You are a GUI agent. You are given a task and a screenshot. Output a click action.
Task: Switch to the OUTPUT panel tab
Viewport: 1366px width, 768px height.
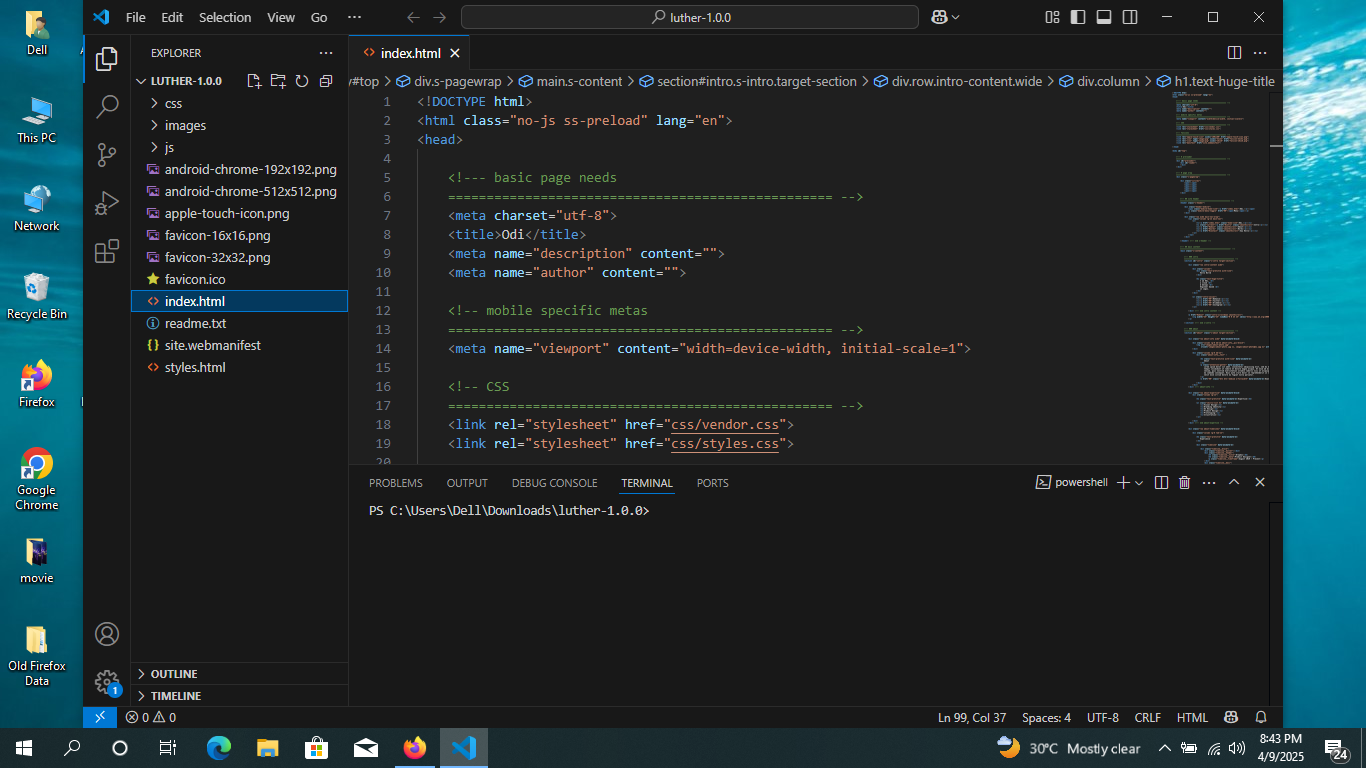pyautogui.click(x=467, y=483)
